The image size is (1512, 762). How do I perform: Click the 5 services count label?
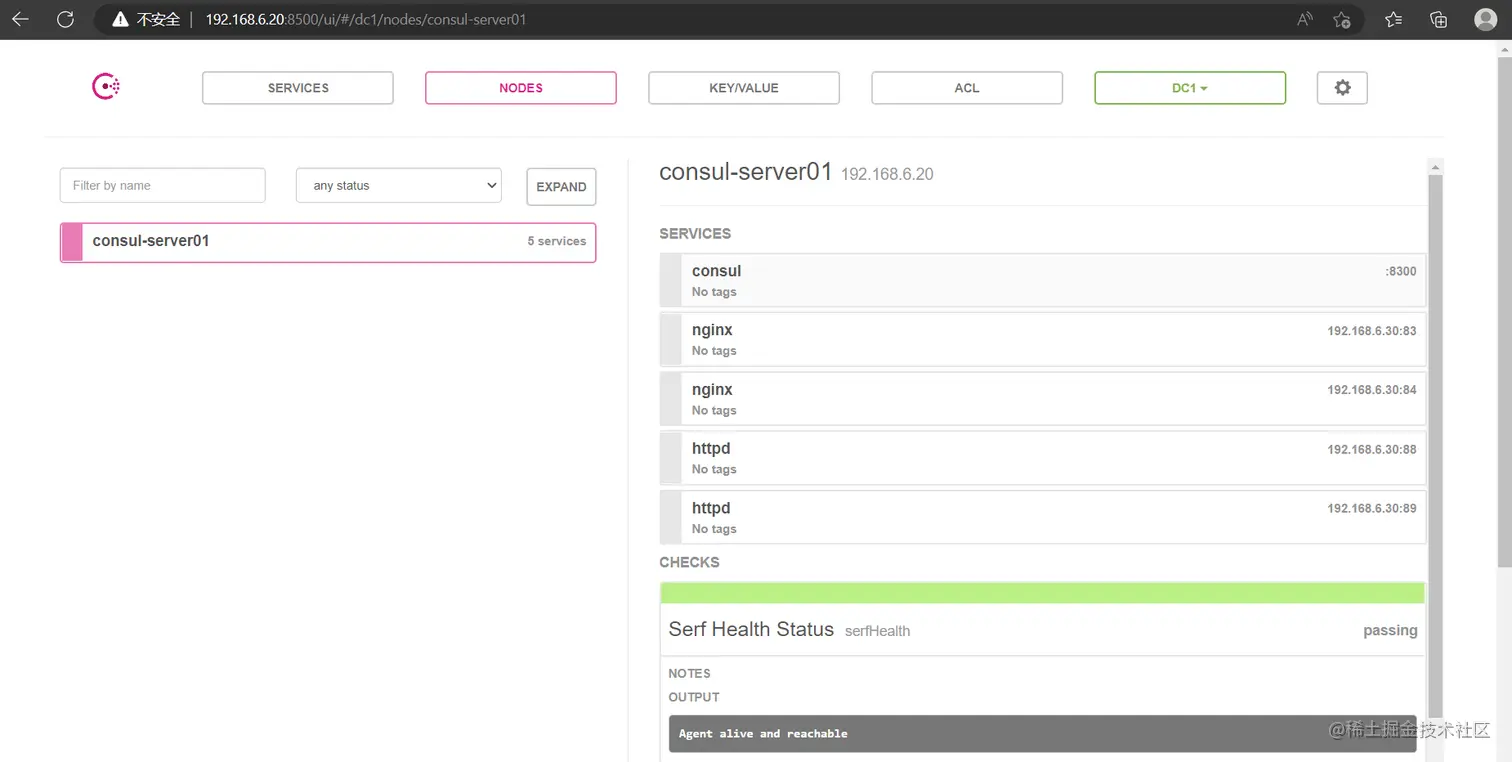pyautogui.click(x=557, y=241)
